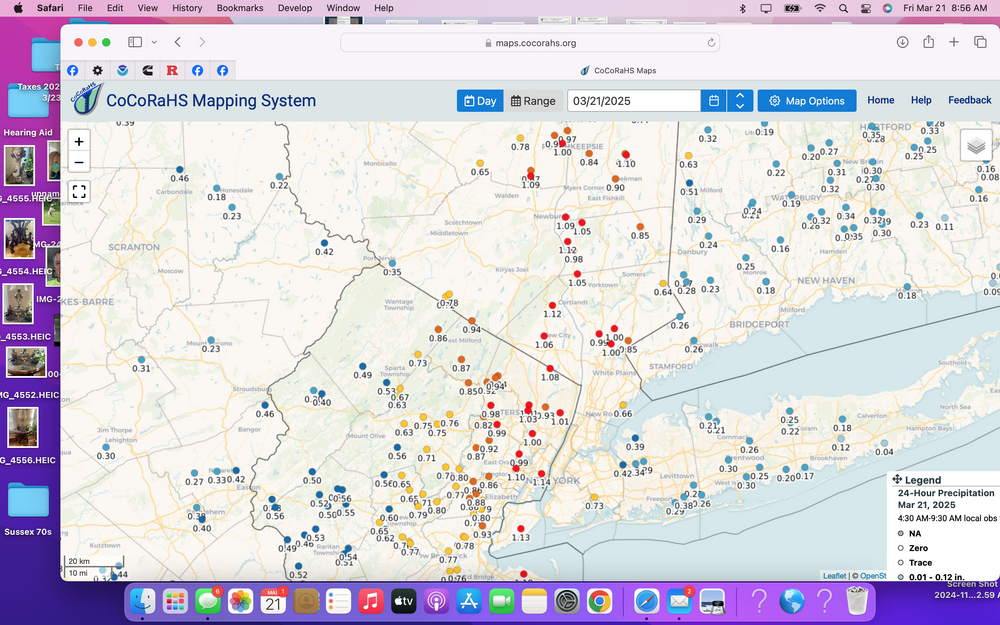Open the red R Rutgers pinned tab

tap(172, 70)
